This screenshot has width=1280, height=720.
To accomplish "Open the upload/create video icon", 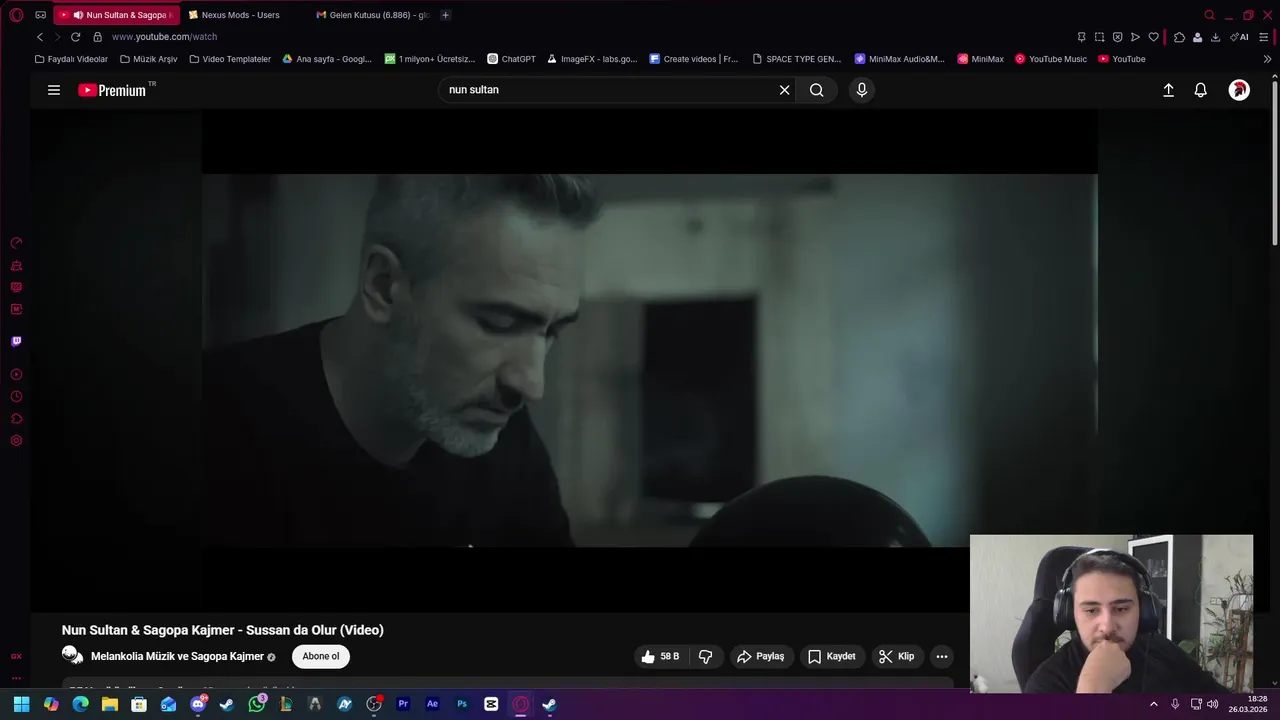I will [x=1168, y=90].
